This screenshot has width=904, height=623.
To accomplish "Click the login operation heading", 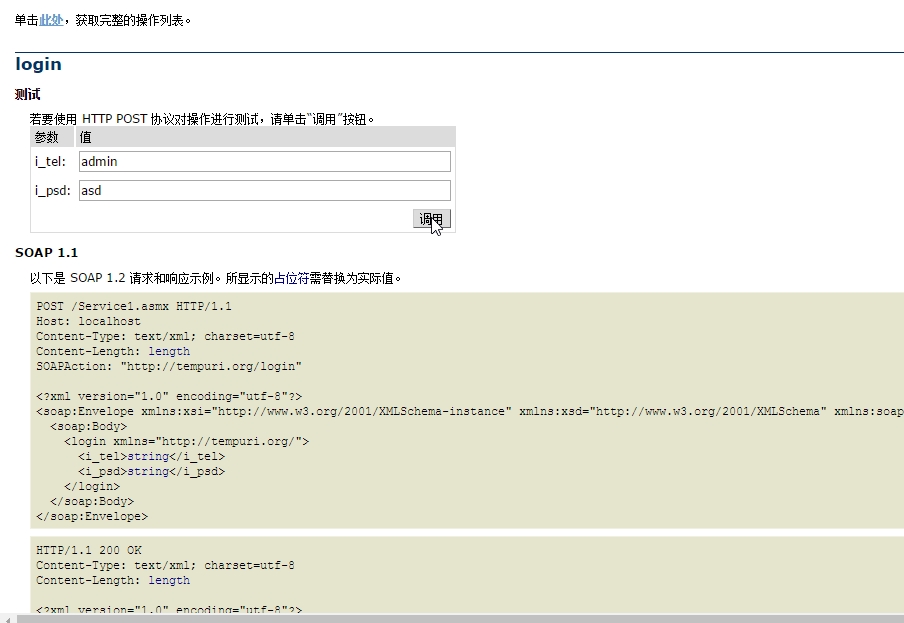I will coord(38,64).
